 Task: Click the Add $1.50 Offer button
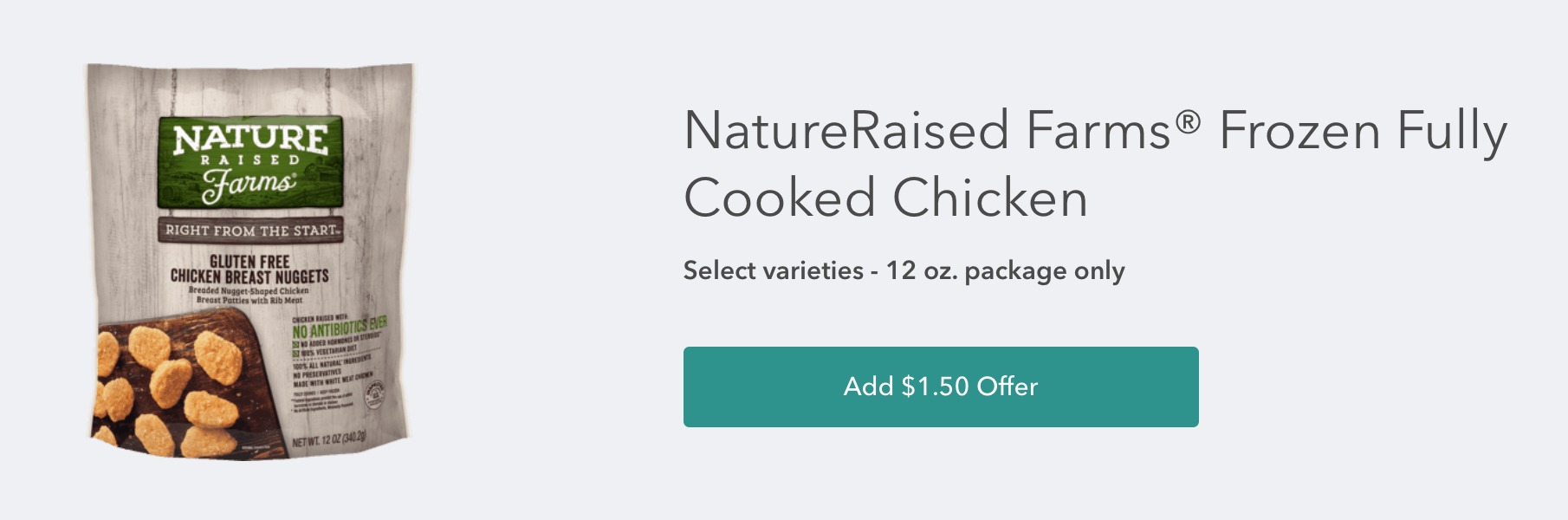point(940,387)
